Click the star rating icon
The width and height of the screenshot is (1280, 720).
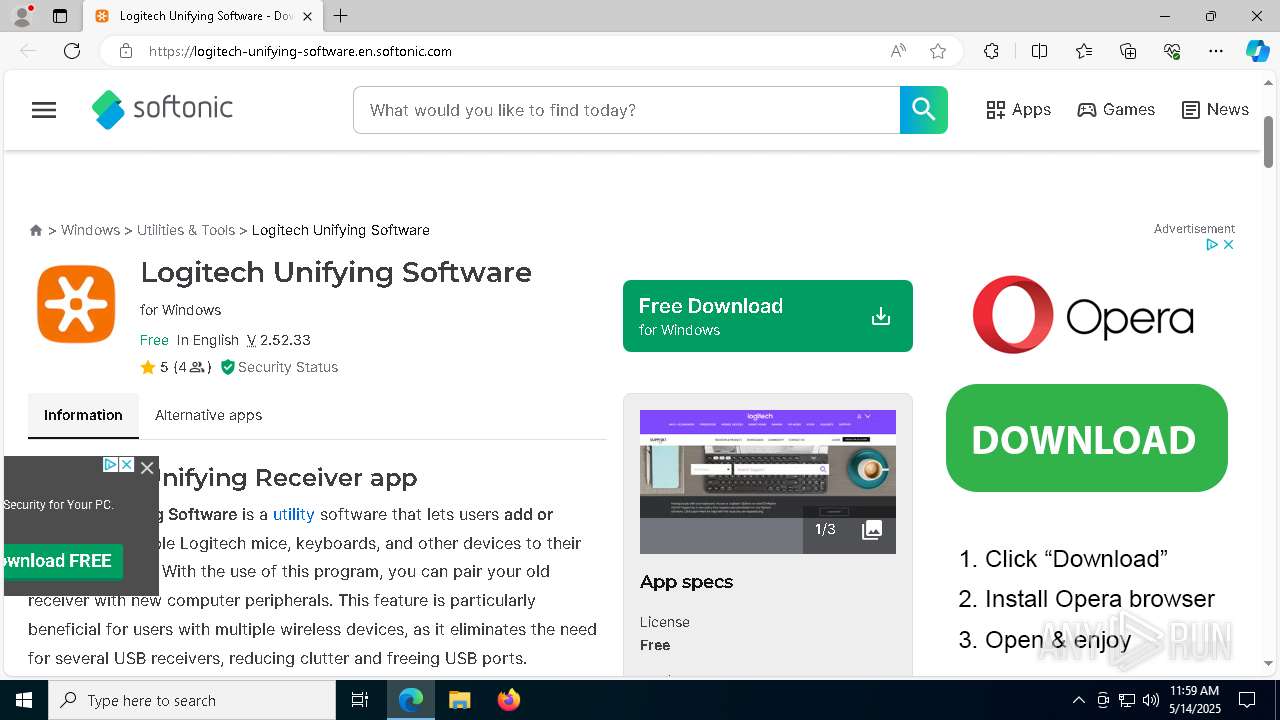click(148, 367)
